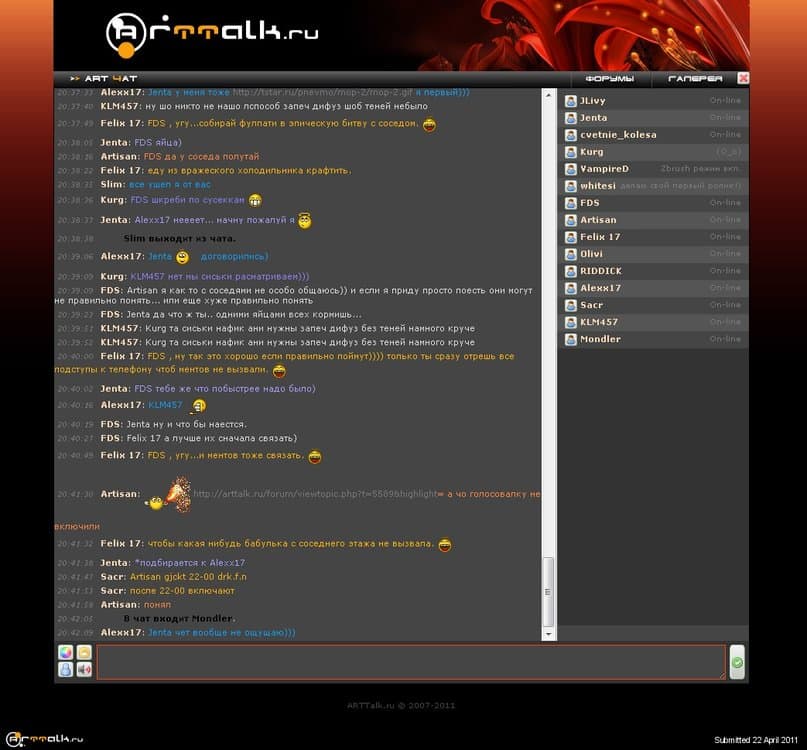This screenshot has width=807, height=750.
Task: Close the chat with the red X
Action: pyautogui.click(x=743, y=78)
